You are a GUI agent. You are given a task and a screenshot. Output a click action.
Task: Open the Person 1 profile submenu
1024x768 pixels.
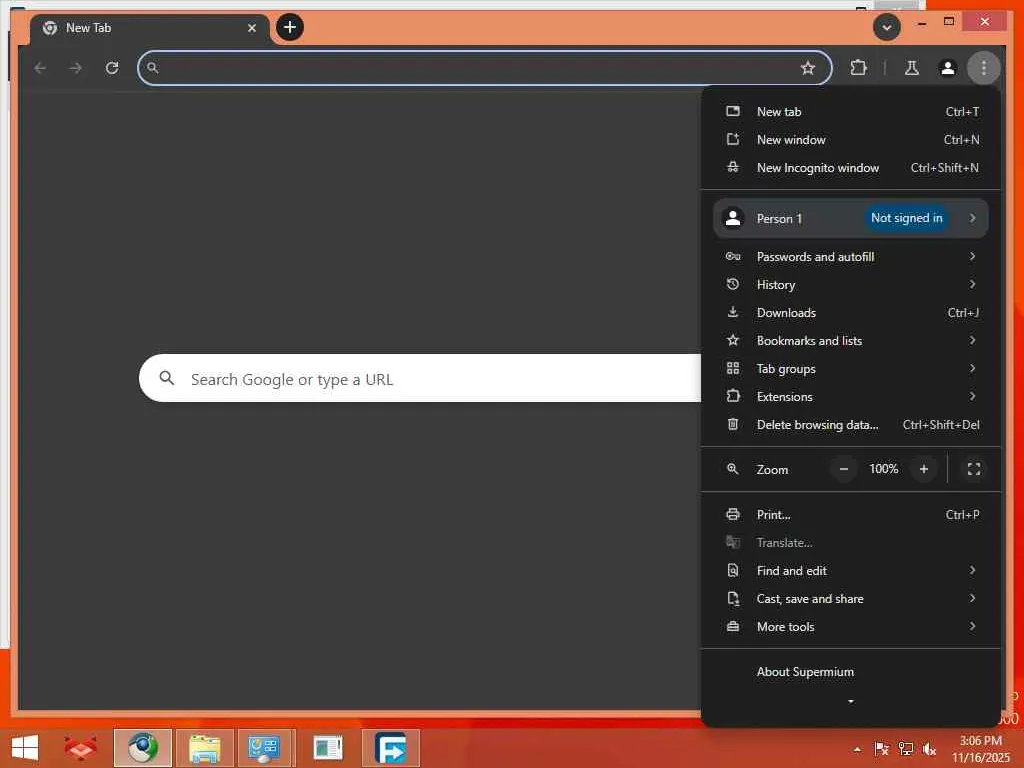851,218
